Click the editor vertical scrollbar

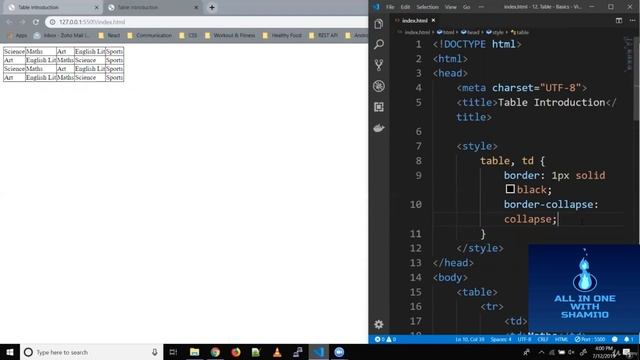pyautogui.click(x=637, y=80)
